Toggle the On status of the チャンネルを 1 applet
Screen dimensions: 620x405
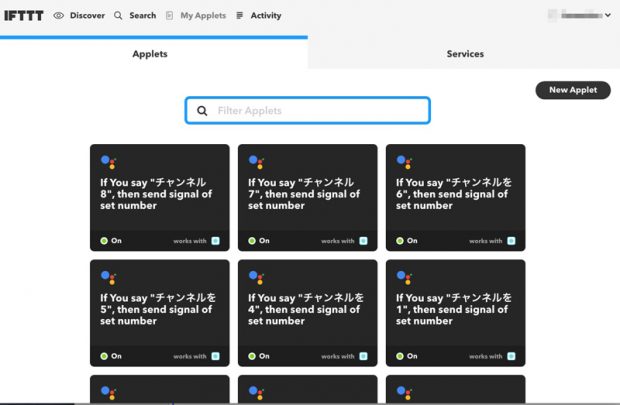tap(407, 356)
